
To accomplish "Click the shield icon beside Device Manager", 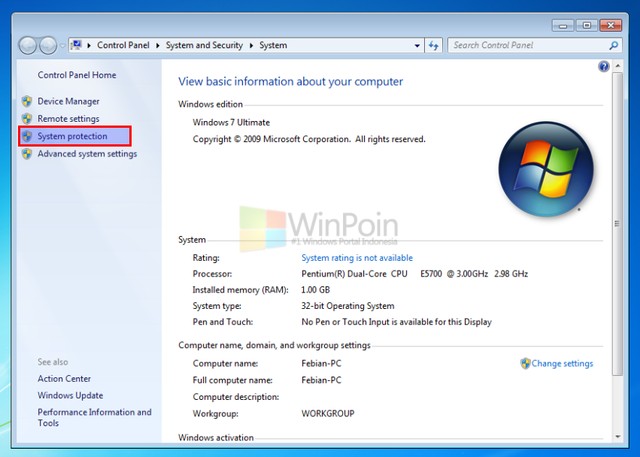I will [x=27, y=101].
